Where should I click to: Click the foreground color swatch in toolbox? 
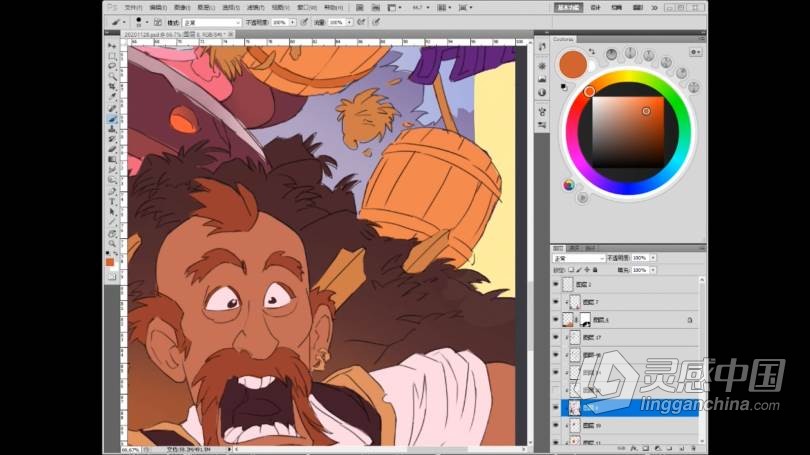(x=110, y=262)
